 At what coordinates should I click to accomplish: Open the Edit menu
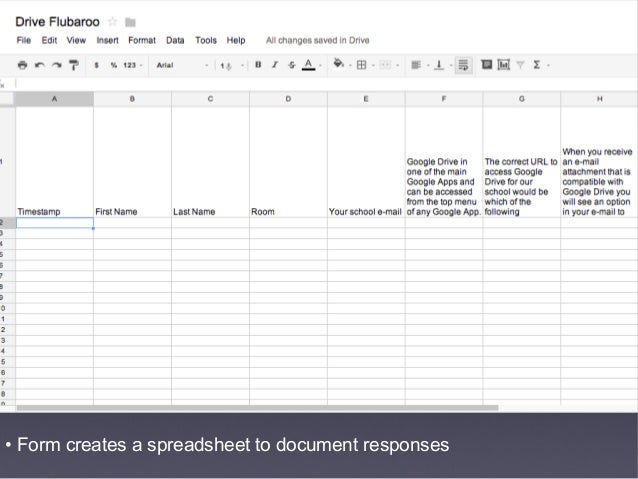click(x=49, y=40)
